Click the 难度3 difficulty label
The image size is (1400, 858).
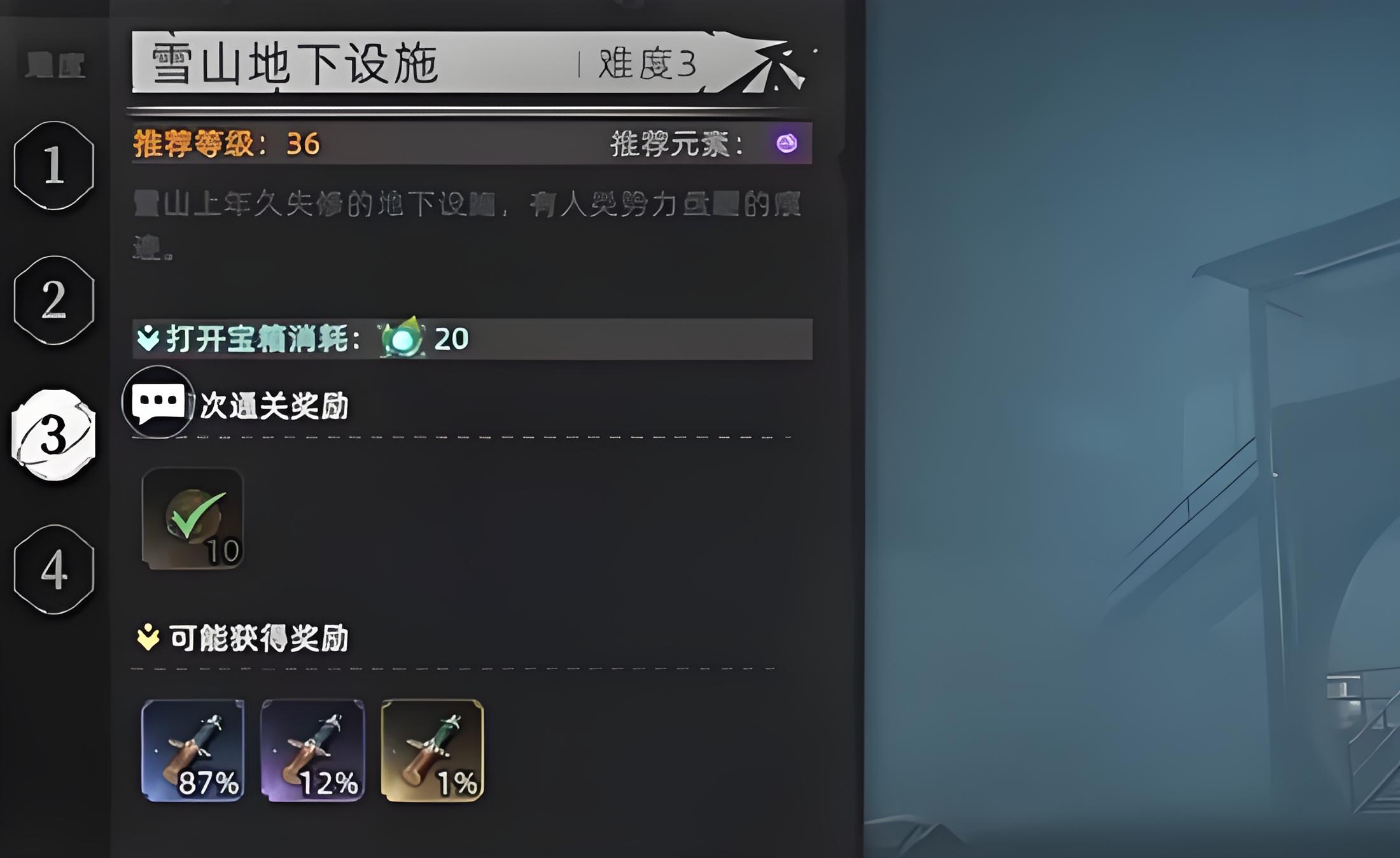pyautogui.click(x=647, y=64)
